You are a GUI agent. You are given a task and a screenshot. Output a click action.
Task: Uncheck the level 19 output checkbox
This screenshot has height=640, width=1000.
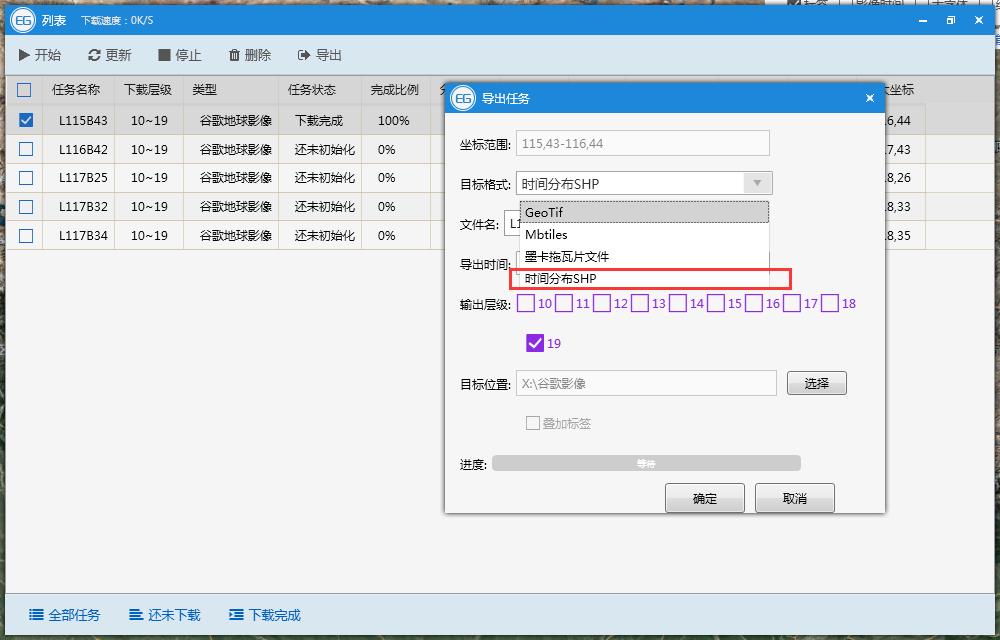coord(534,343)
